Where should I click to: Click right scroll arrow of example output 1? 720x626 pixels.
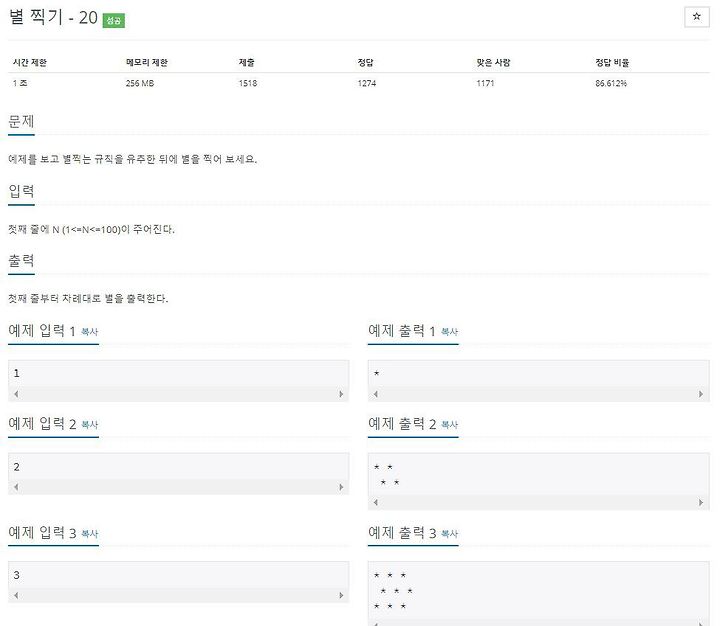[701, 394]
